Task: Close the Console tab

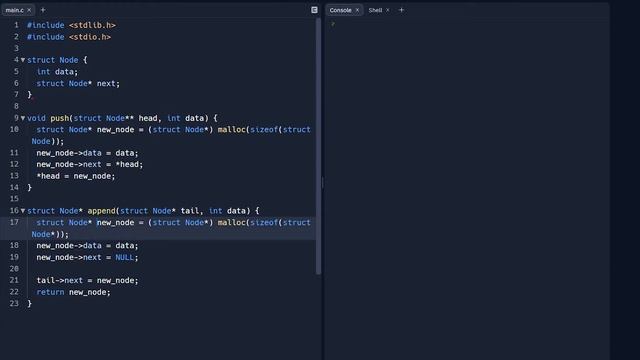Action: coord(357,10)
